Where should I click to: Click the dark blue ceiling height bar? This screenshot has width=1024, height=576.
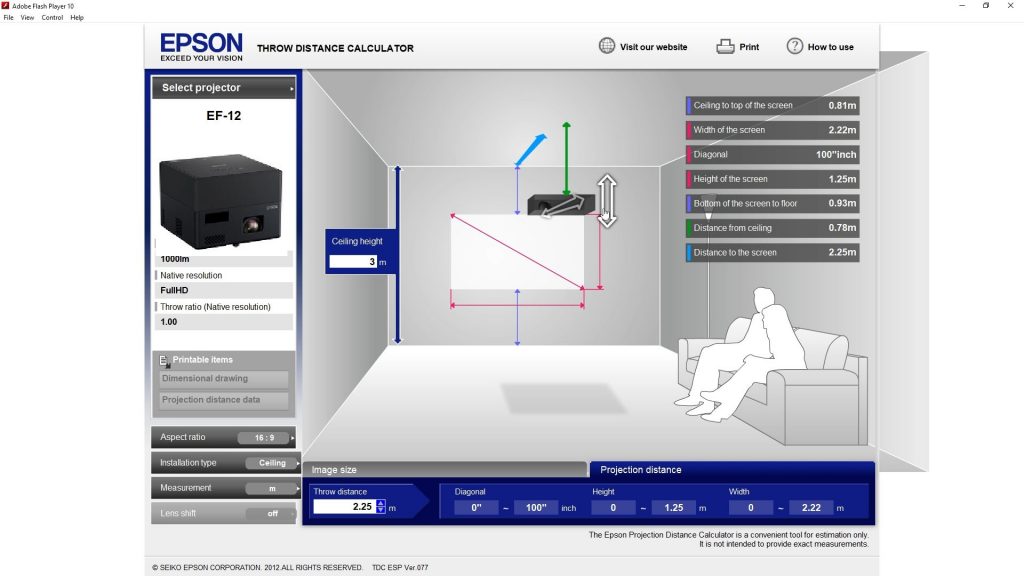click(397, 255)
